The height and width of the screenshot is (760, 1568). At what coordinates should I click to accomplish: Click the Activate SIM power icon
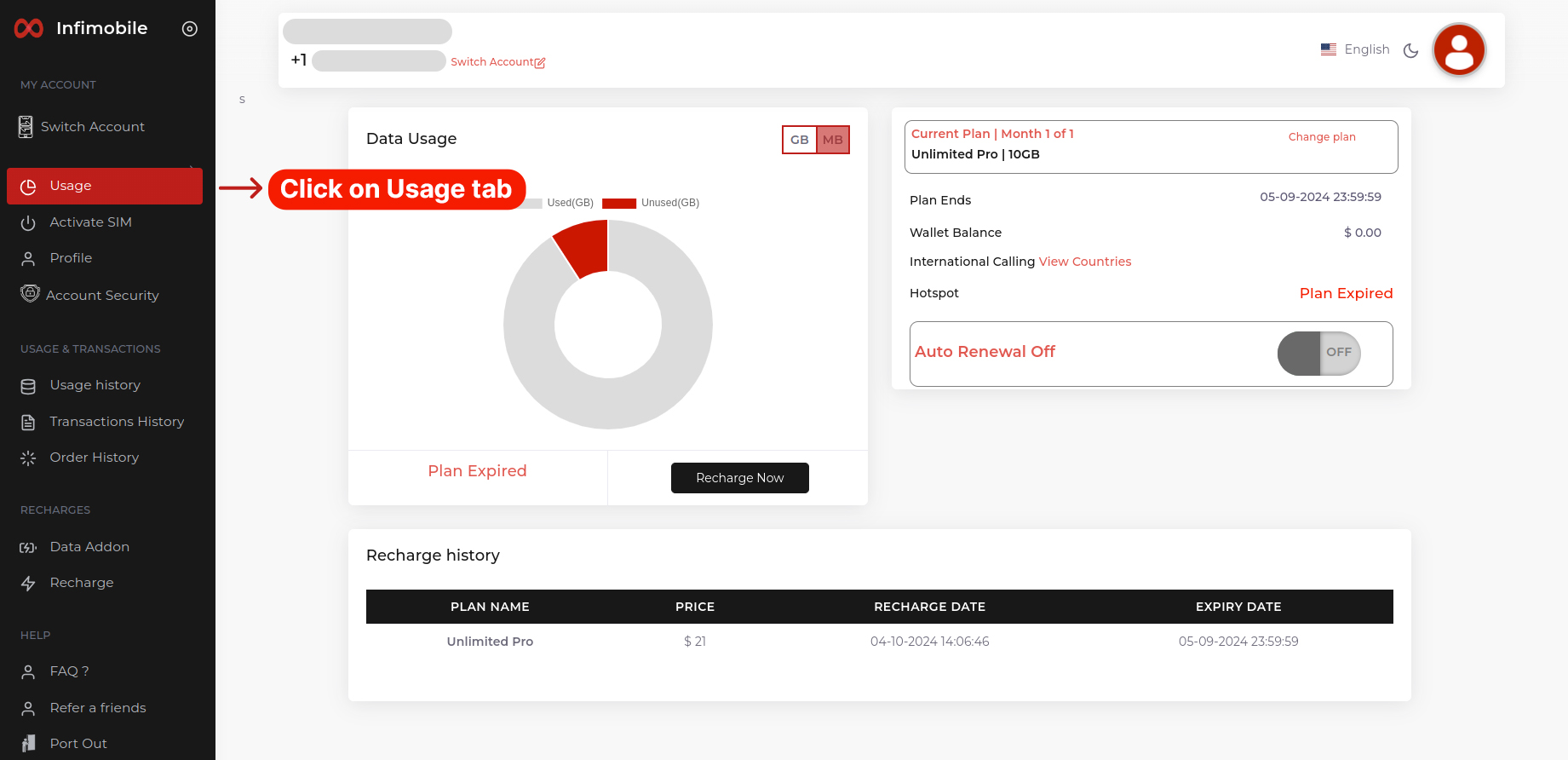click(x=28, y=222)
